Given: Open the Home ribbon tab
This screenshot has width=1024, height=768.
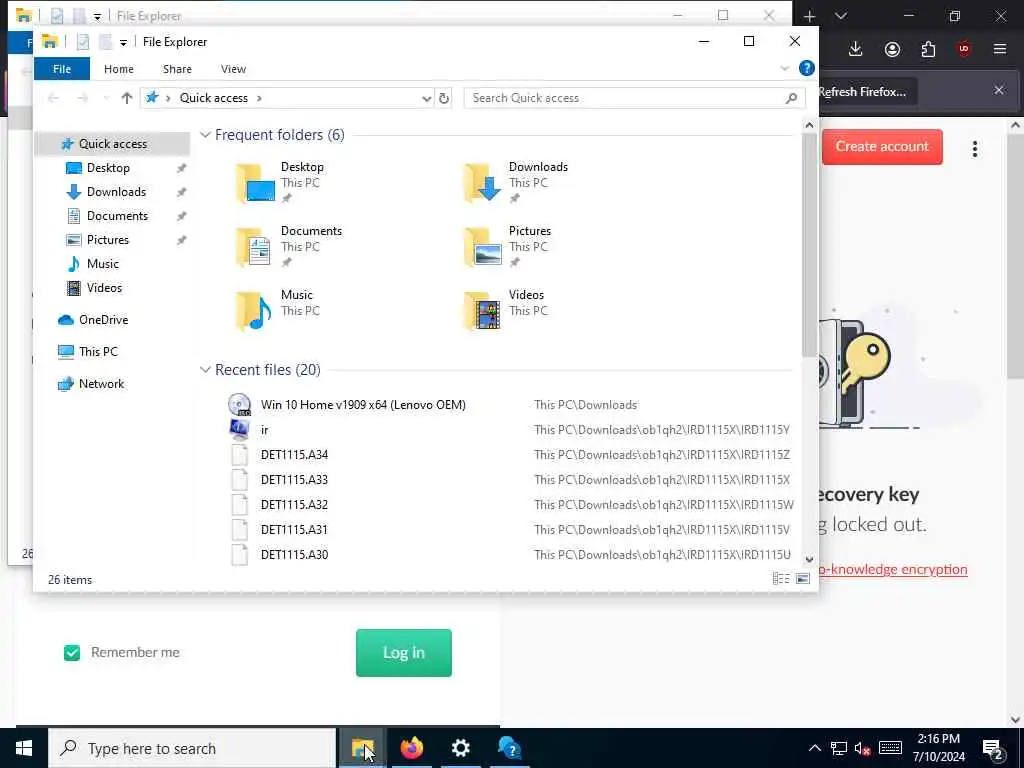Looking at the screenshot, I should [118, 69].
